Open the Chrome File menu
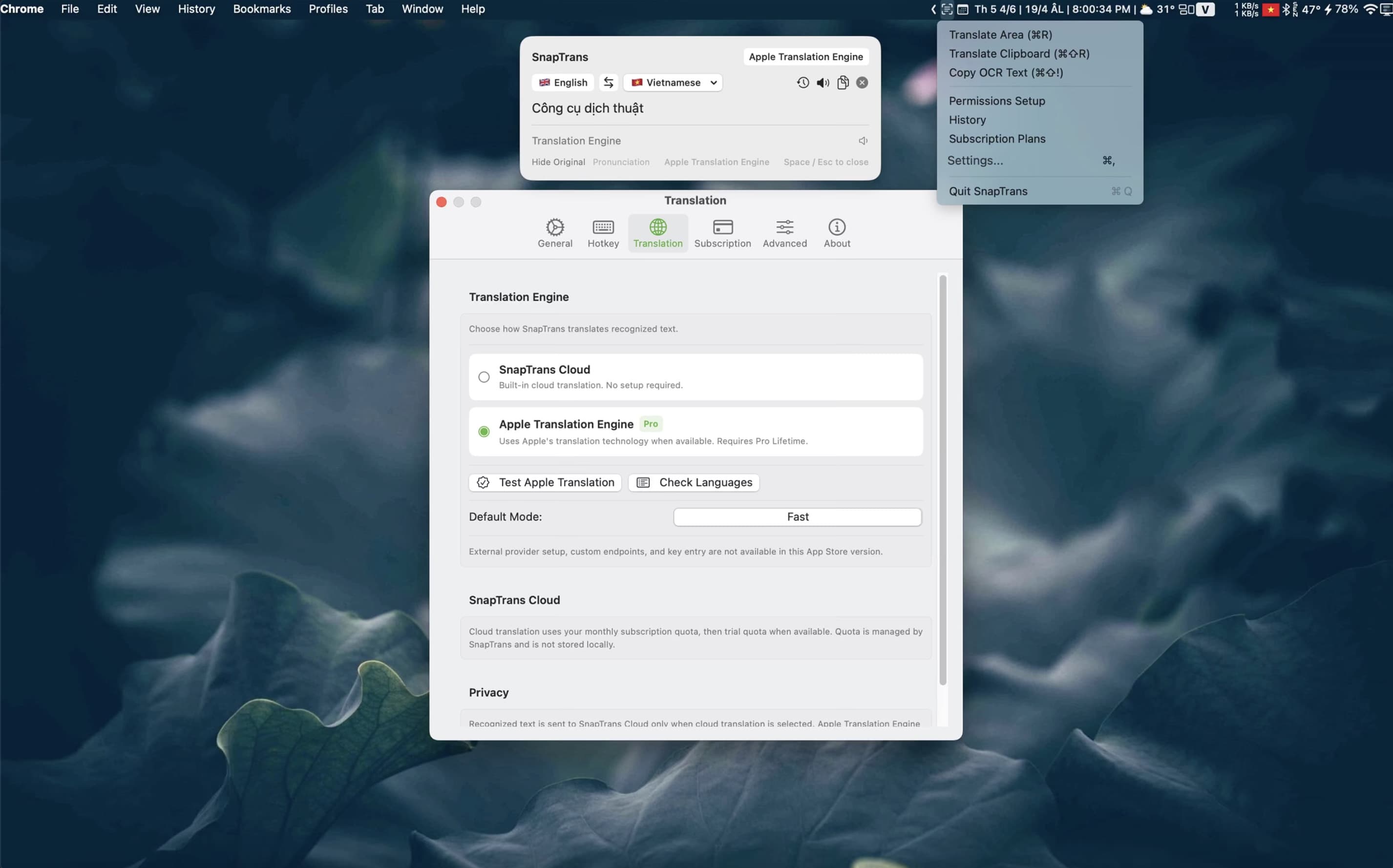 point(69,9)
